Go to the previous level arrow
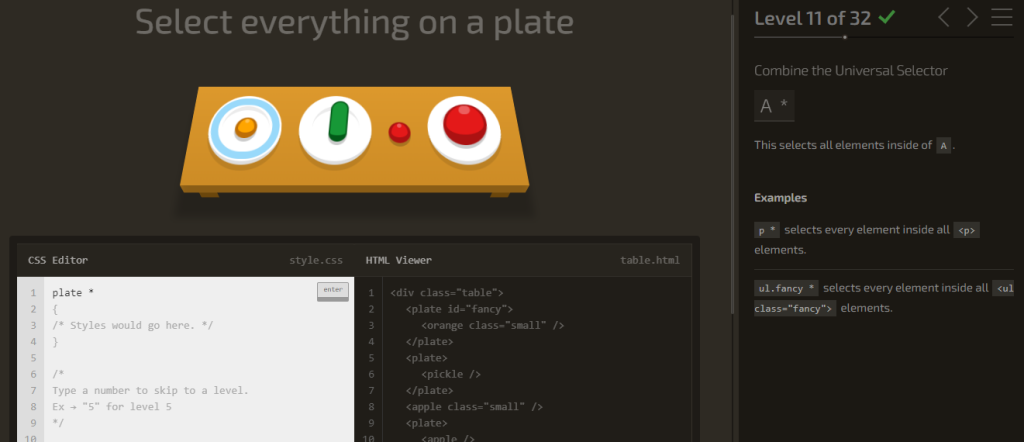This screenshot has width=1024, height=442. click(x=944, y=18)
